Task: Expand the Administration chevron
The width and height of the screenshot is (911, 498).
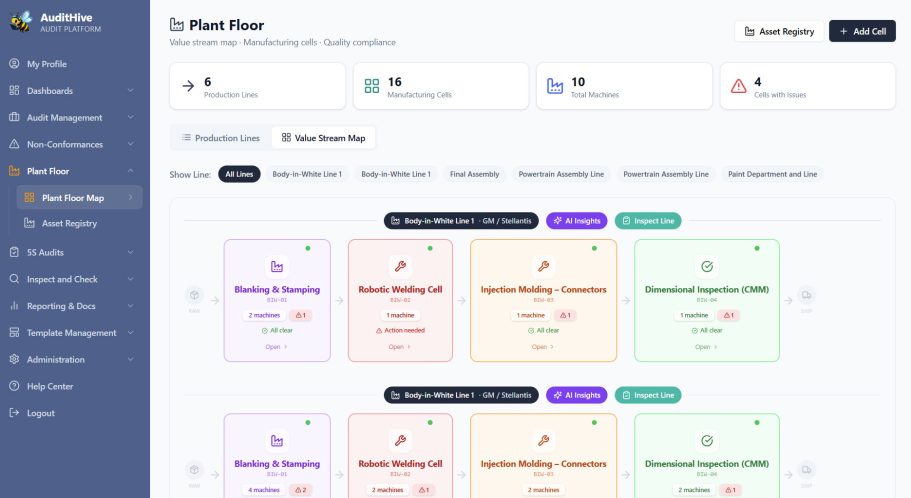Action: point(131,359)
